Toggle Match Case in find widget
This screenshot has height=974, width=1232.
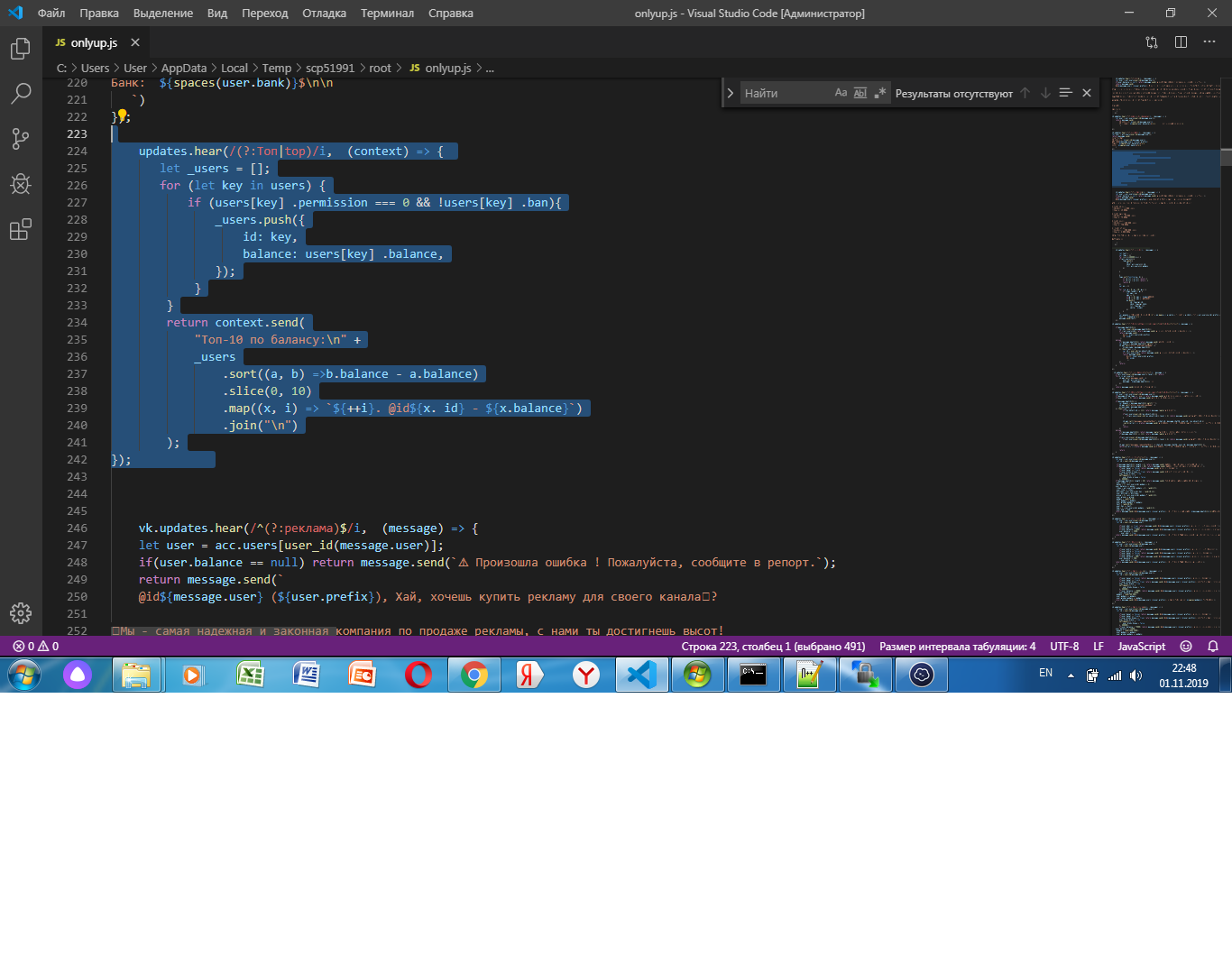(x=841, y=93)
